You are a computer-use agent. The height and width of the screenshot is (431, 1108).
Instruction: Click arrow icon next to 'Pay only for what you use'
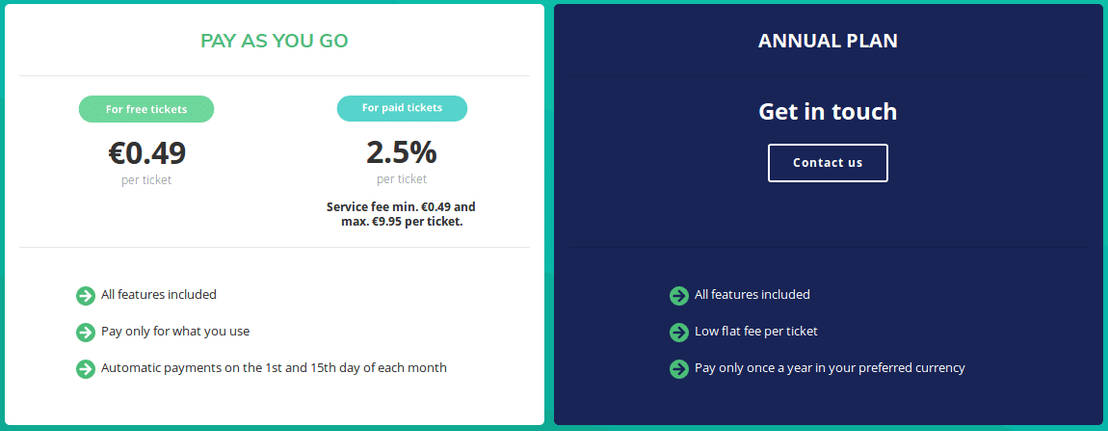(86, 332)
